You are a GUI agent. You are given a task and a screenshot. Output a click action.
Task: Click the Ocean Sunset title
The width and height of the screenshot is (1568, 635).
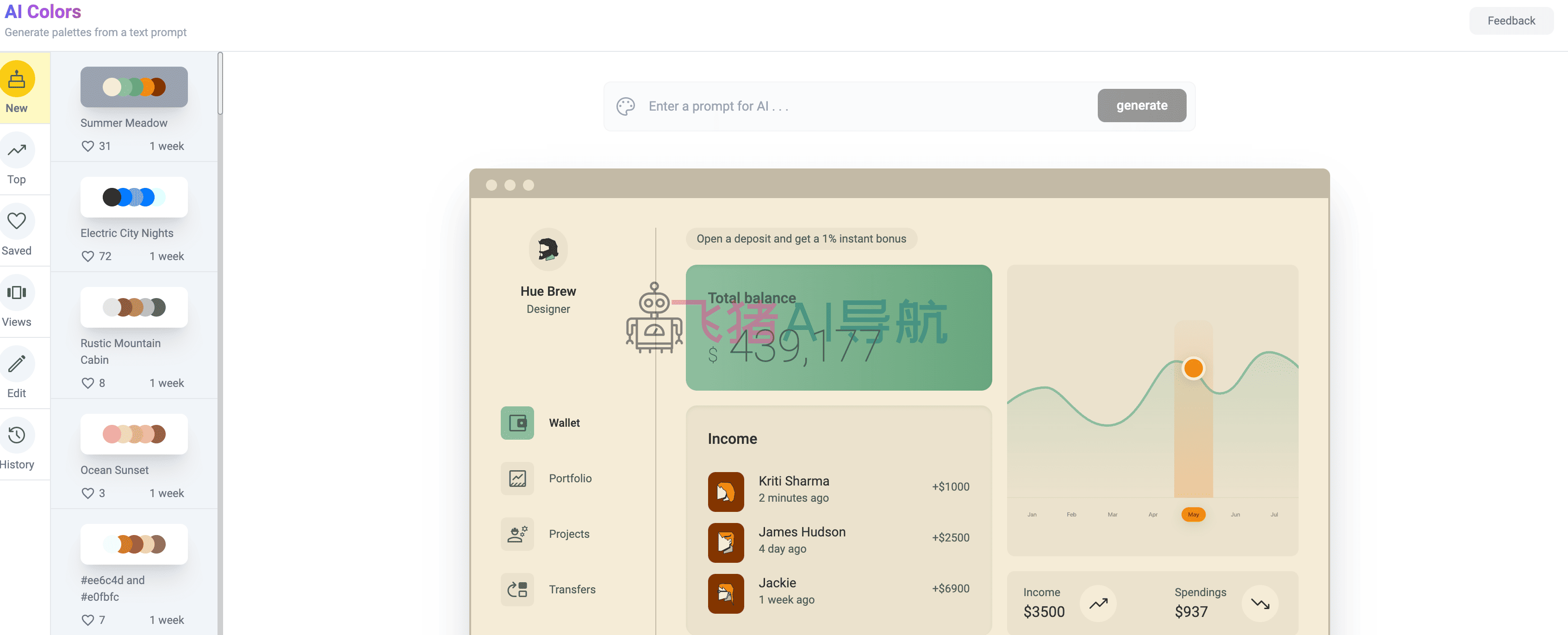(x=114, y=470)
